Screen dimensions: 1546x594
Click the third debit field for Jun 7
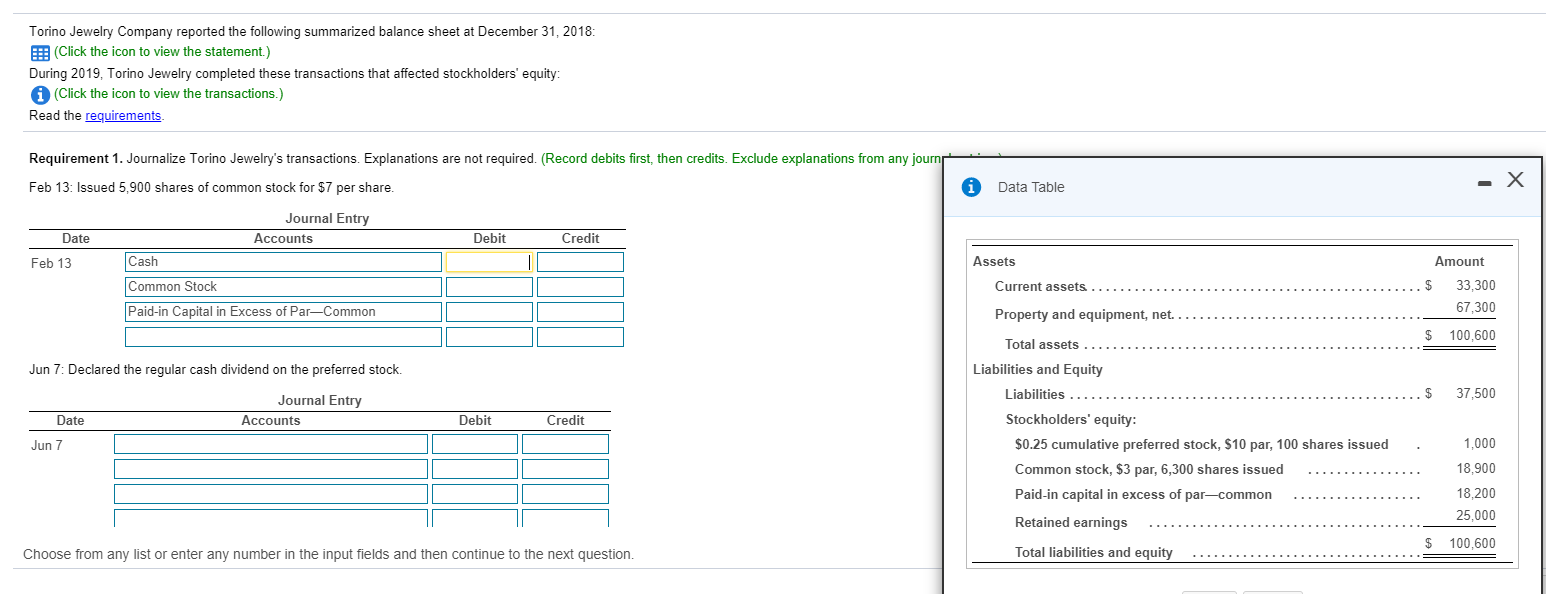(x=475, y=494)
